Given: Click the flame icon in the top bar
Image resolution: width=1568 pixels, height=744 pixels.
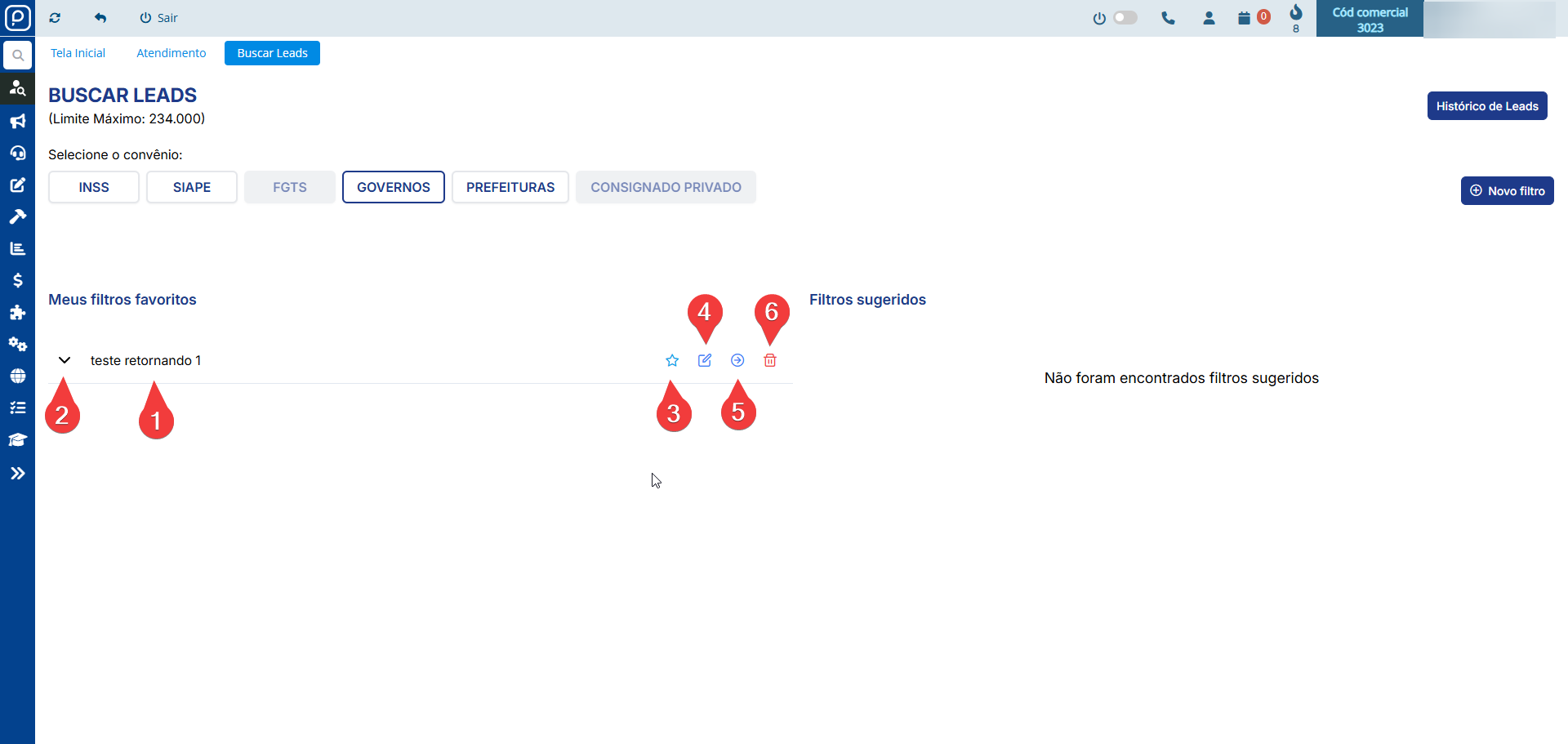Looking at the screenshot, I should click(x=1296, y=13).
